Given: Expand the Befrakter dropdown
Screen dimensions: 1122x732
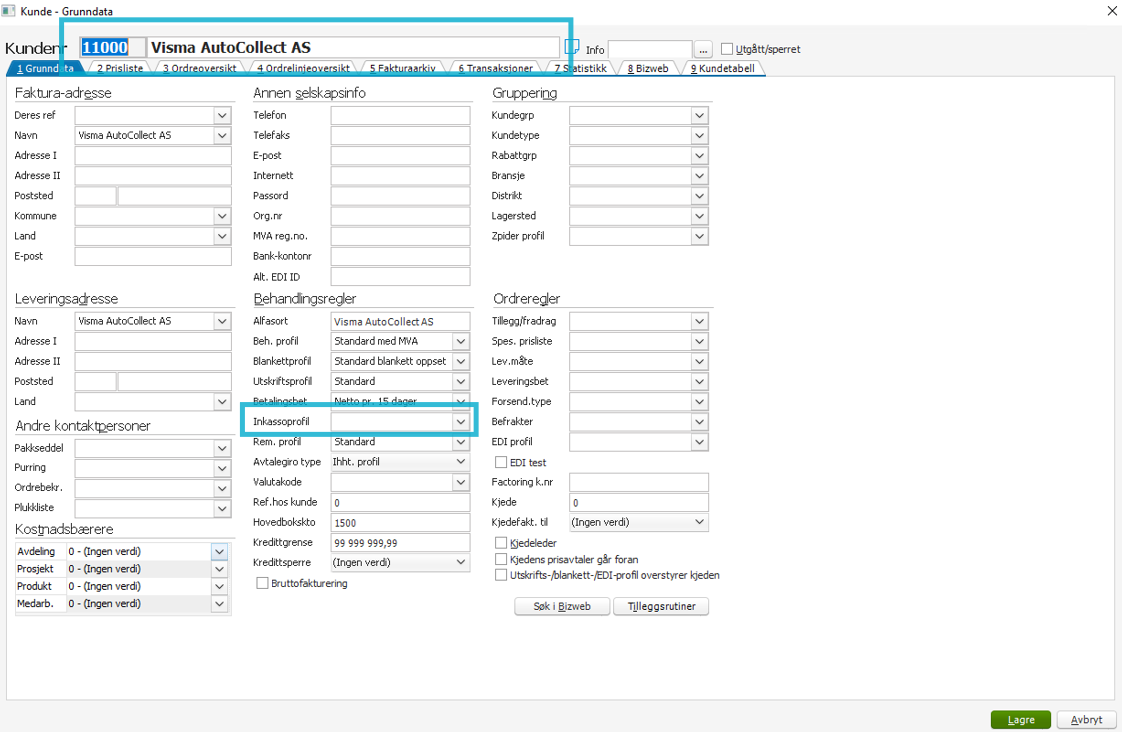Looking at the screenshot, I should [700, 422].
